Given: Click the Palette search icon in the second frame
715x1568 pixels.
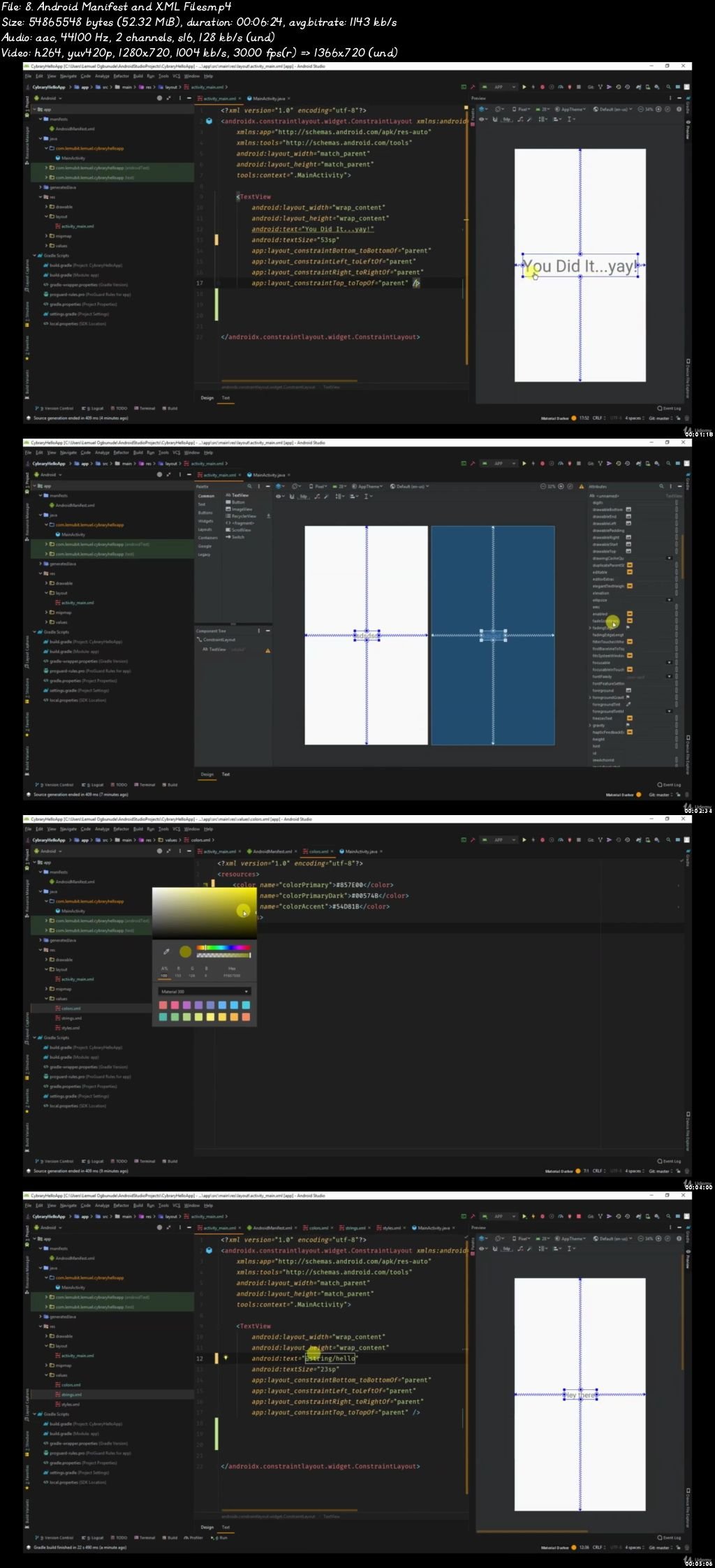Looking at the screenshot, I should click(250, 486).
